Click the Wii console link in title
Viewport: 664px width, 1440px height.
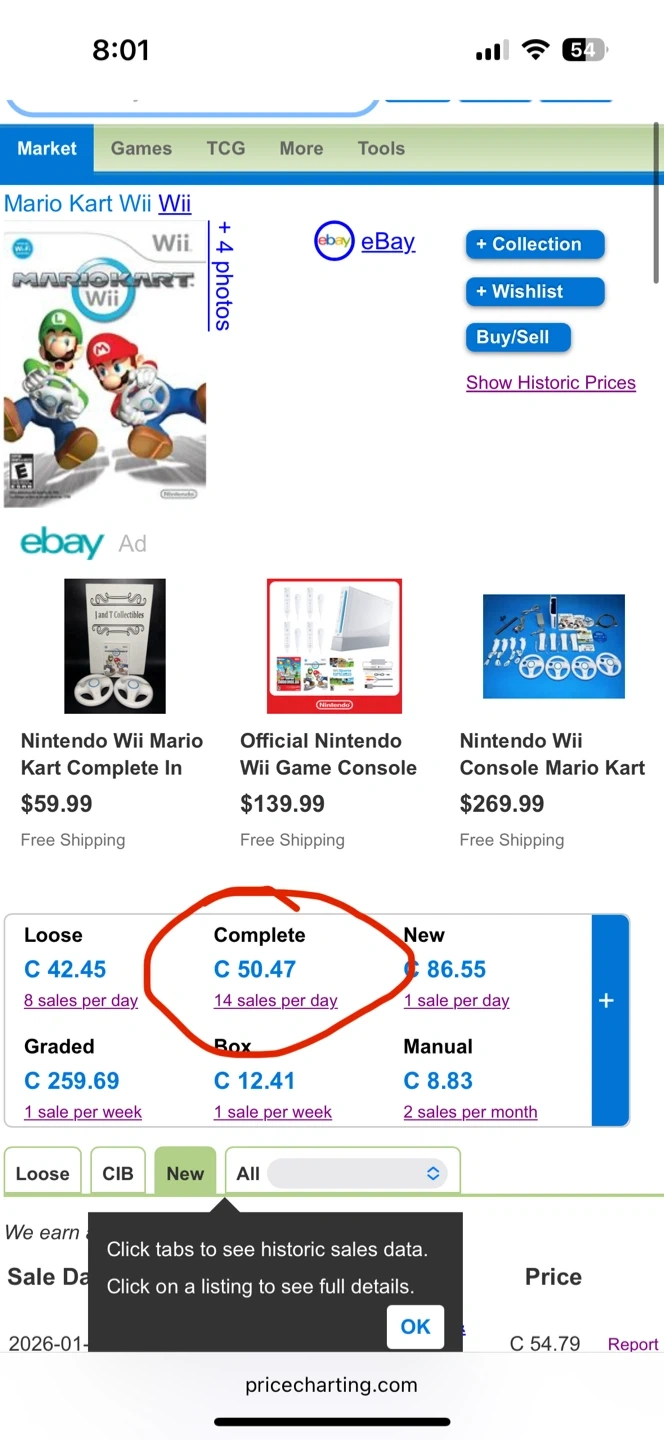coord(175,204)
